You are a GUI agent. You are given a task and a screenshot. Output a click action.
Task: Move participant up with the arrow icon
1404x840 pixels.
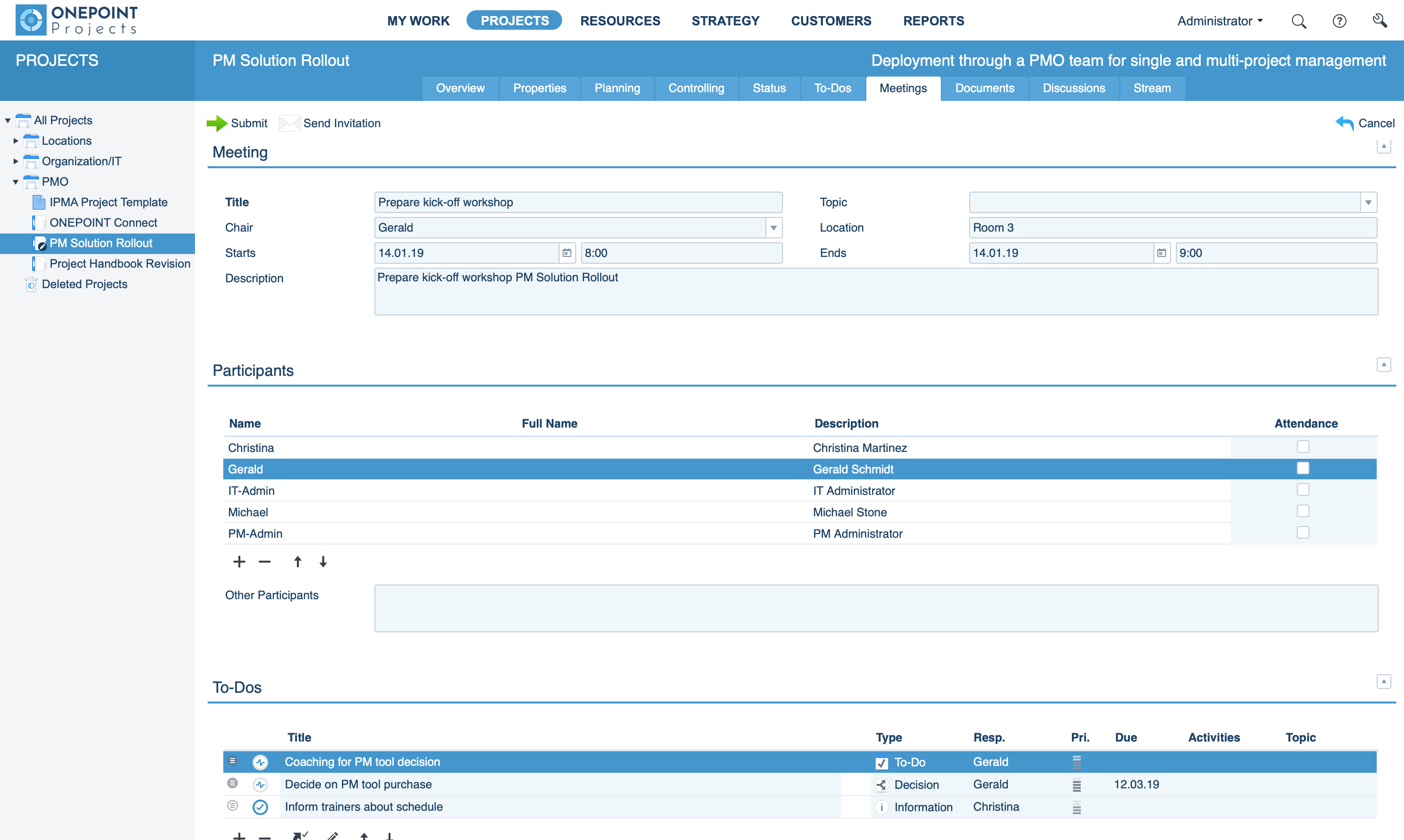298,562
